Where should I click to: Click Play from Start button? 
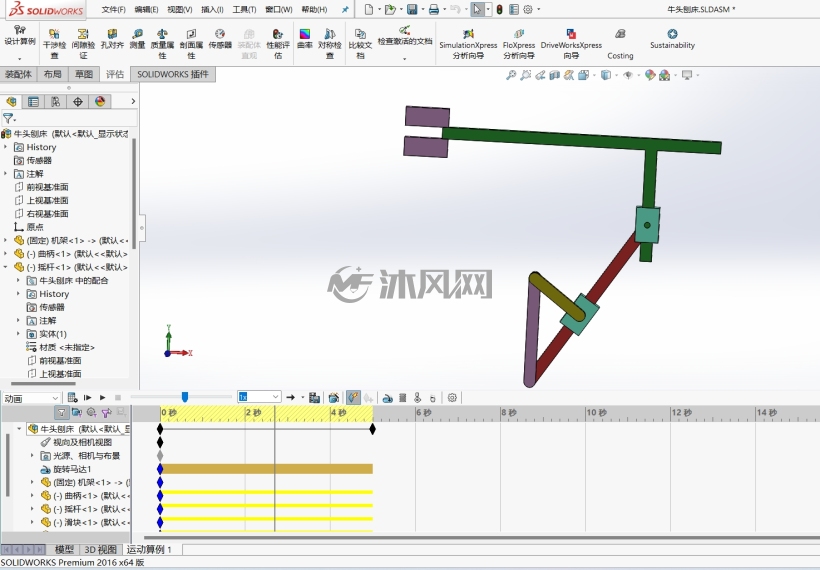click(88, 397)
